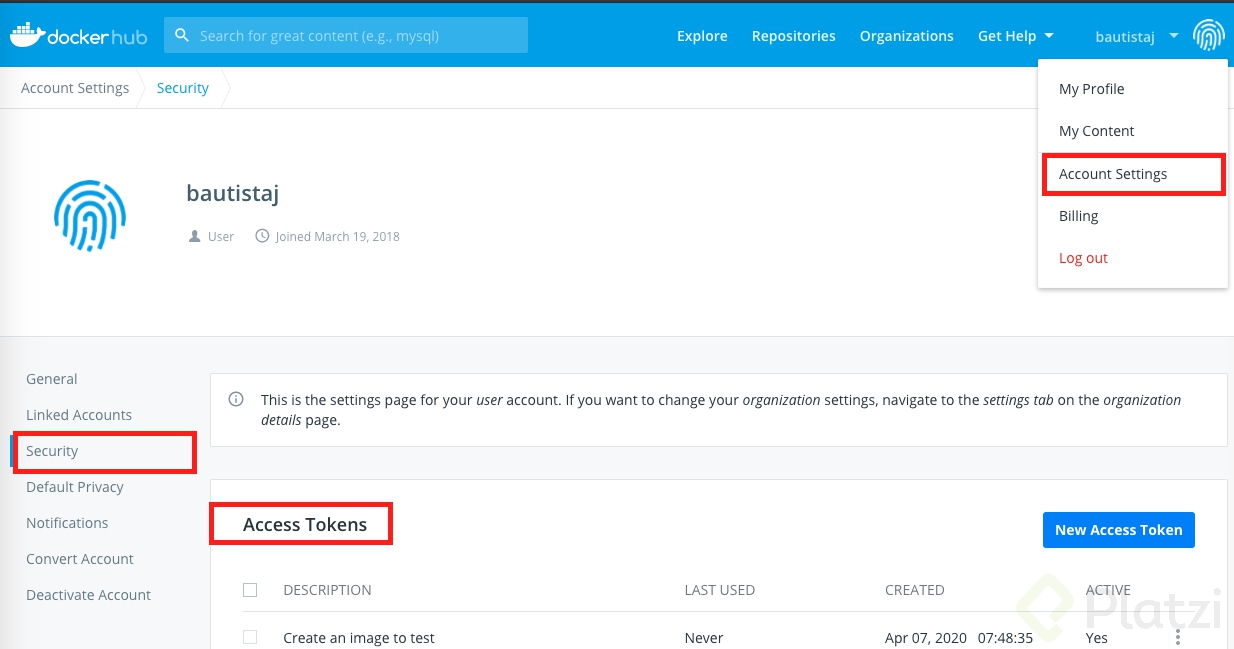This screenshot has width=1234, height=649.
Task: Open the fingerprint avatar in the navbar
Action: click(x=1209, y=33)
